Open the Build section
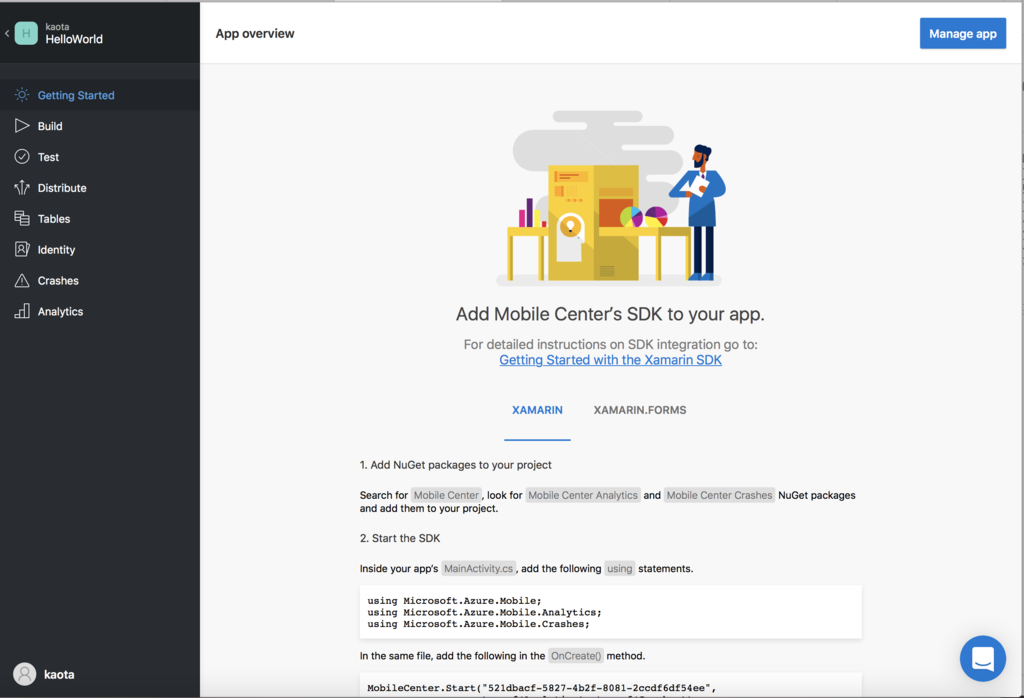Image resolution: width=1024 pixels, height=698 pixels. click(x=100, y=126)
